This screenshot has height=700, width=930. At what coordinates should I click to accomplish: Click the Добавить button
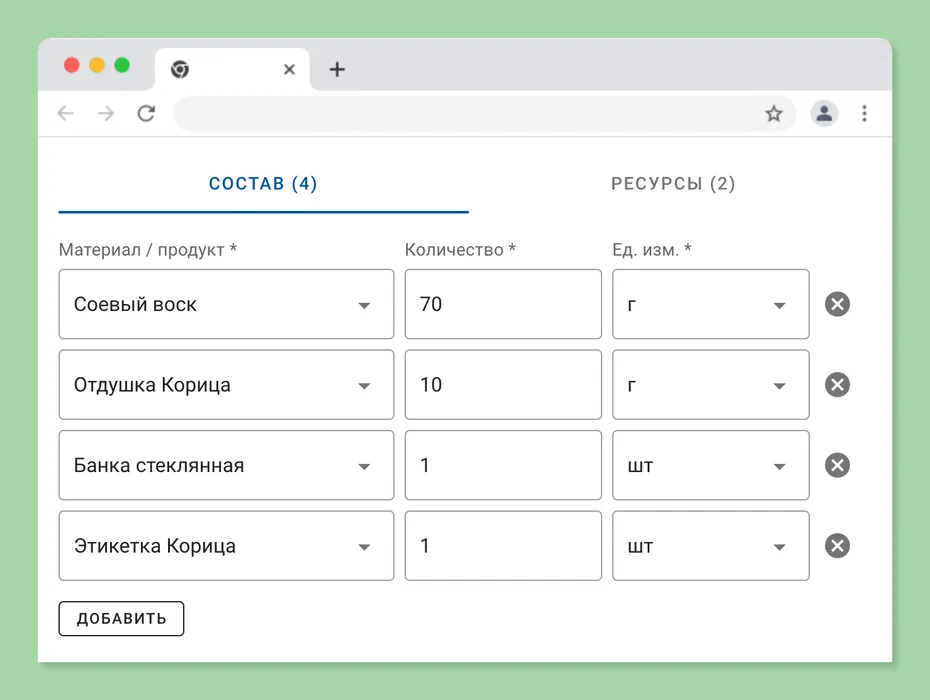[121, 619]
